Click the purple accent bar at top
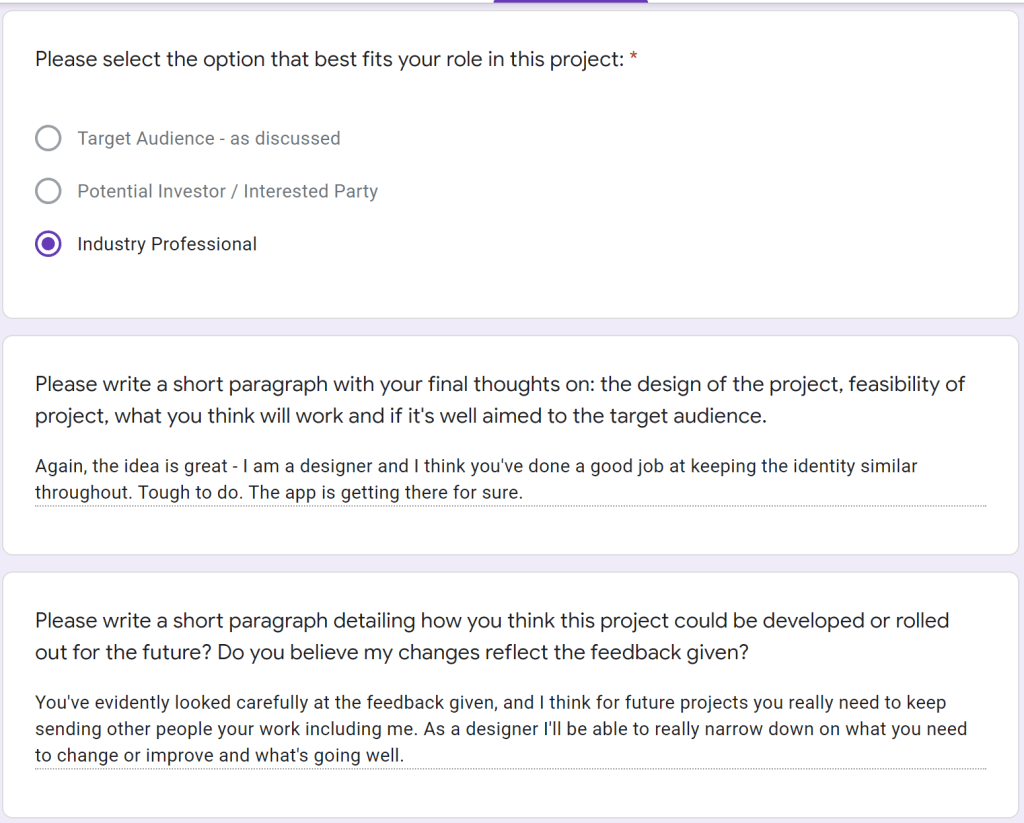This screenshot has width=1024, height=823. point(570,2)
